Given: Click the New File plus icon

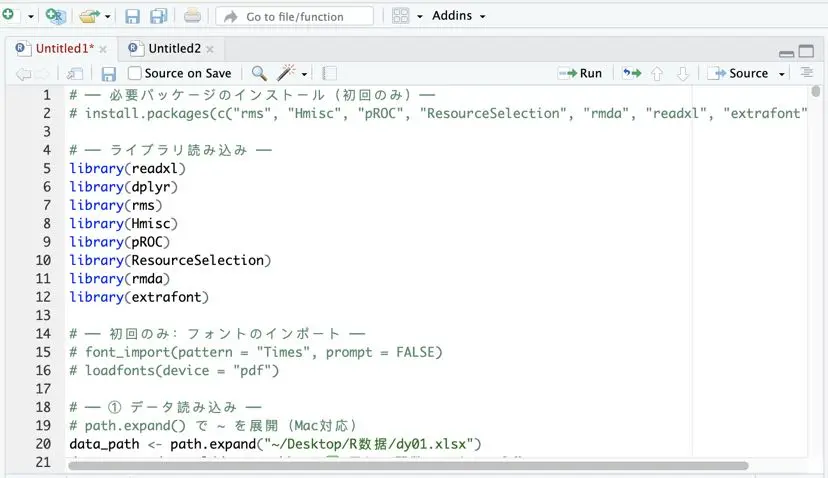Looking at the screenshot, I should 8,15.
